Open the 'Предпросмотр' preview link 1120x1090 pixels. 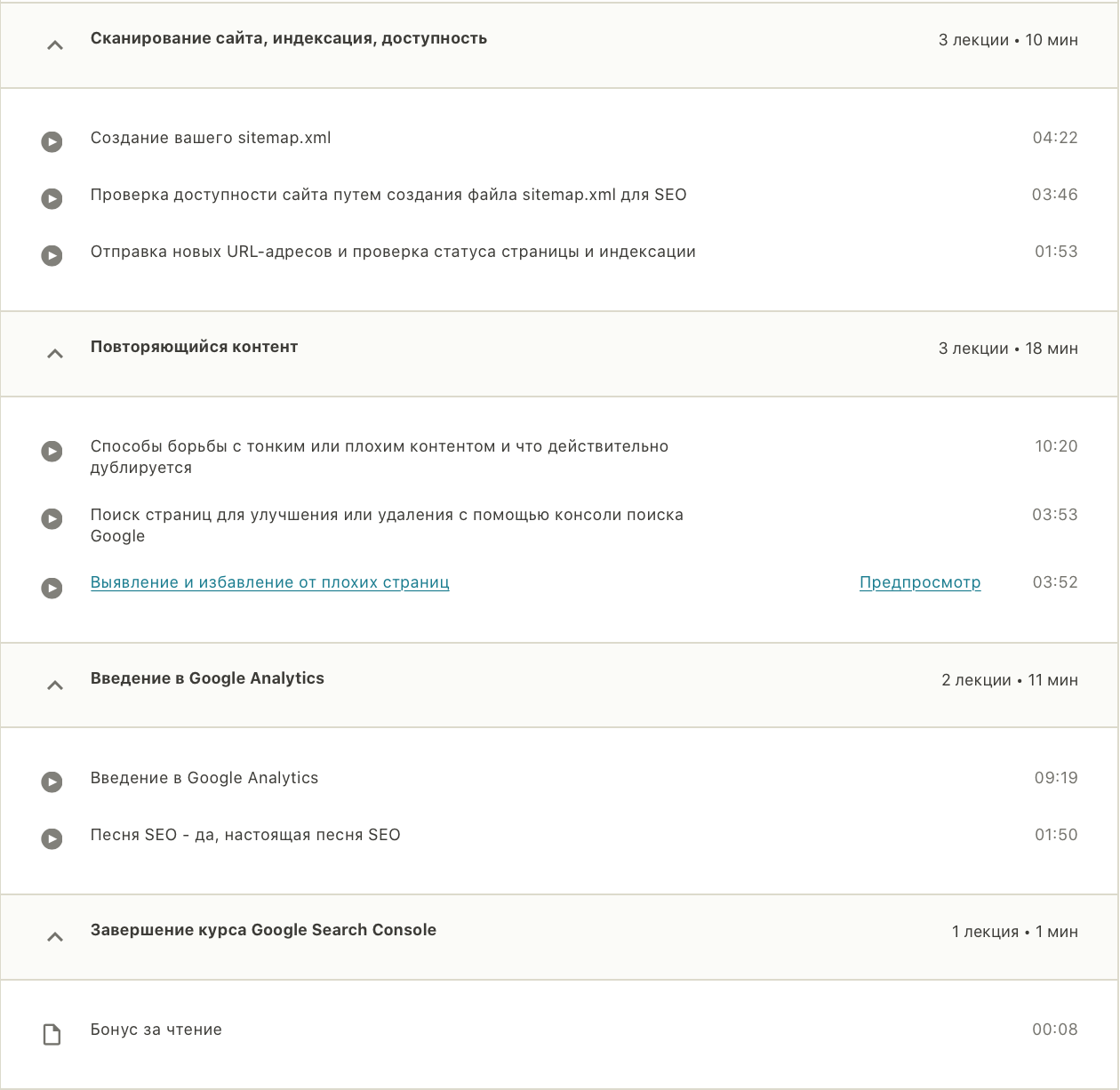920,582
